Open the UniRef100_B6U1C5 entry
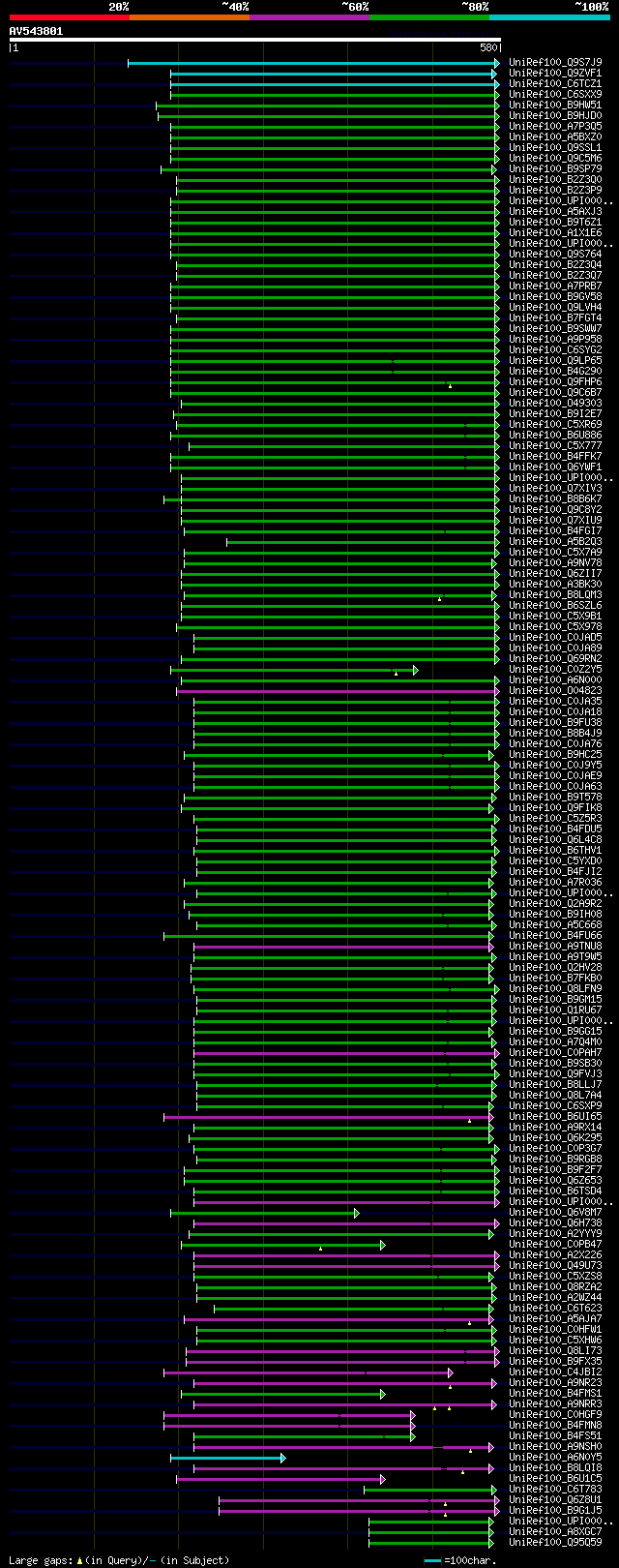 (555, 1478)
